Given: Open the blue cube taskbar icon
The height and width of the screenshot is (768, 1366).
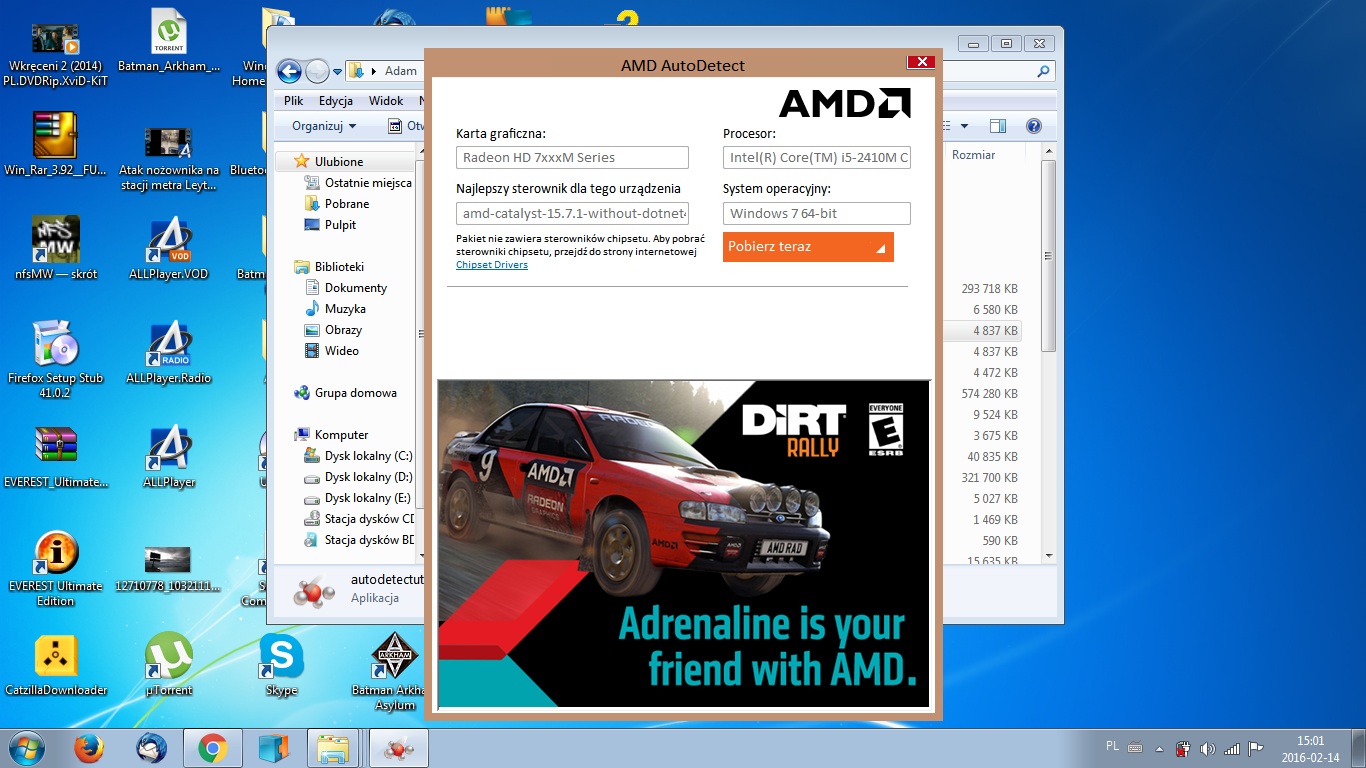Looking at the screenshot, I should (x=273, y=747).
